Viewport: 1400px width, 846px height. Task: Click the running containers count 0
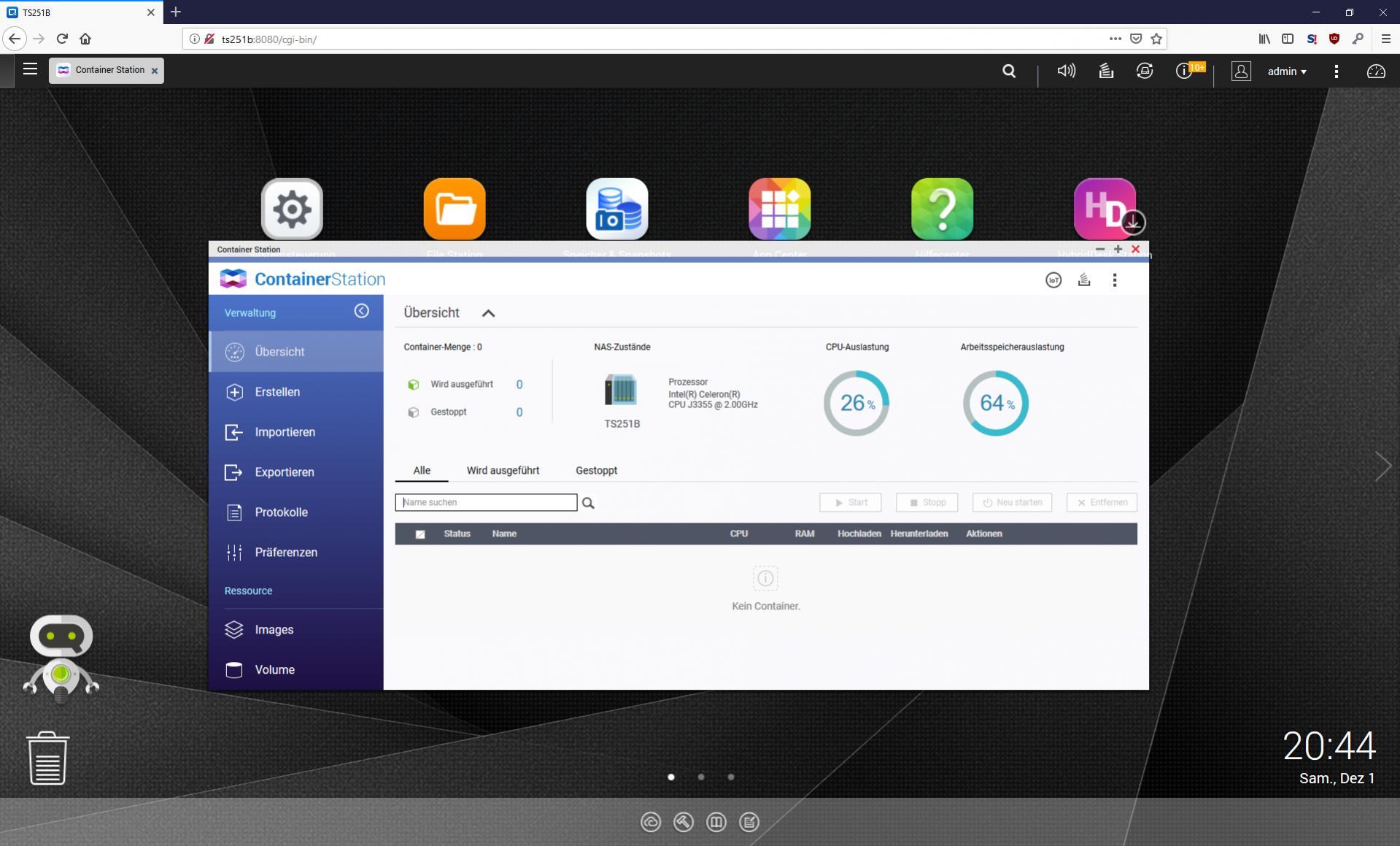(x=519, y=385)
